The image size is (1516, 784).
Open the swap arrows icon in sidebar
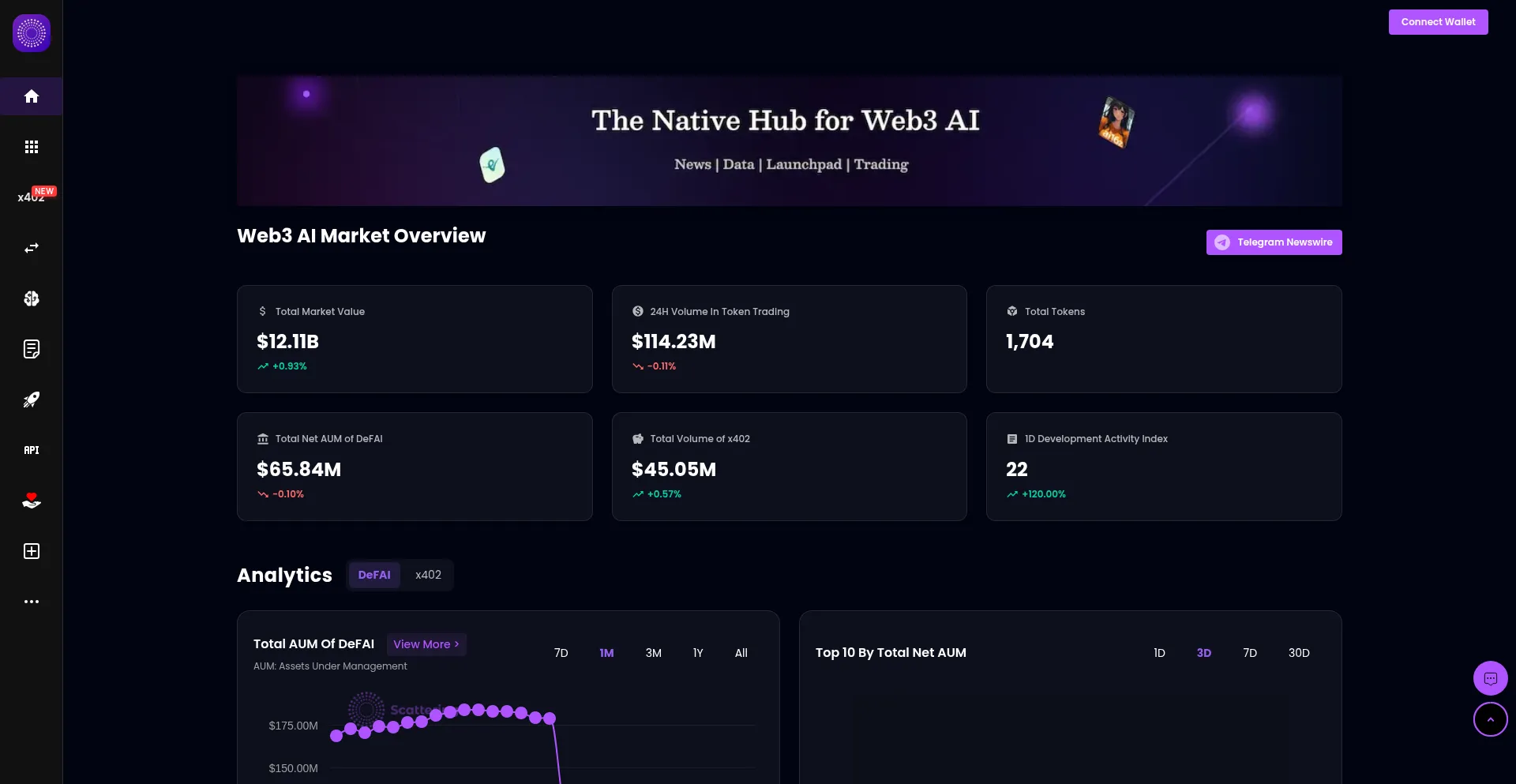tap(32, 248)
